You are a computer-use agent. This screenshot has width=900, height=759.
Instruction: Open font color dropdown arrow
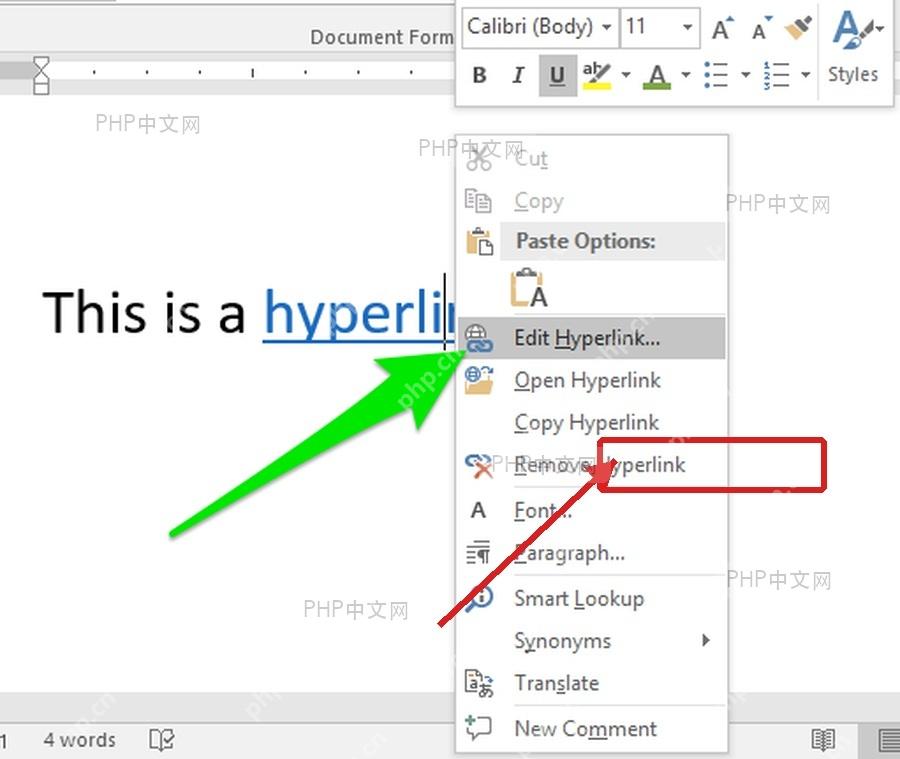click(686, 75)
